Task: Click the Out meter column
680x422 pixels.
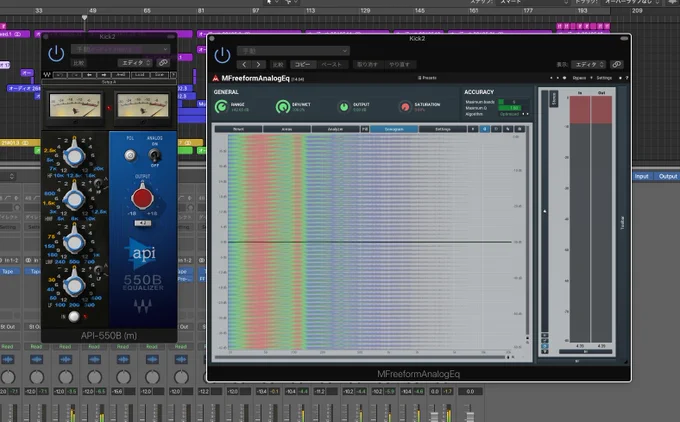Action: coord(602,219)
